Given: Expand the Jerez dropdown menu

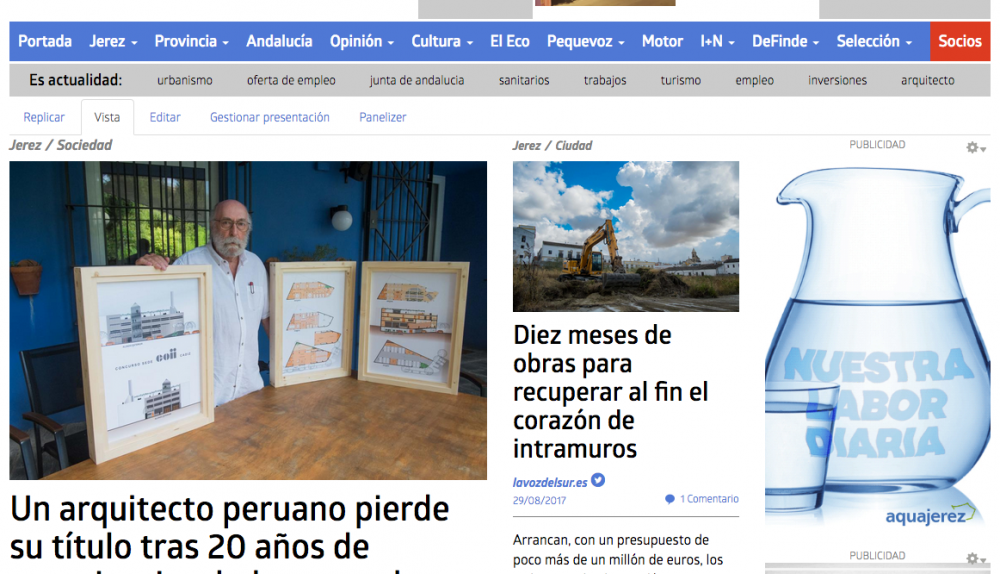Looking at the screenshot, I should [113, 41].
